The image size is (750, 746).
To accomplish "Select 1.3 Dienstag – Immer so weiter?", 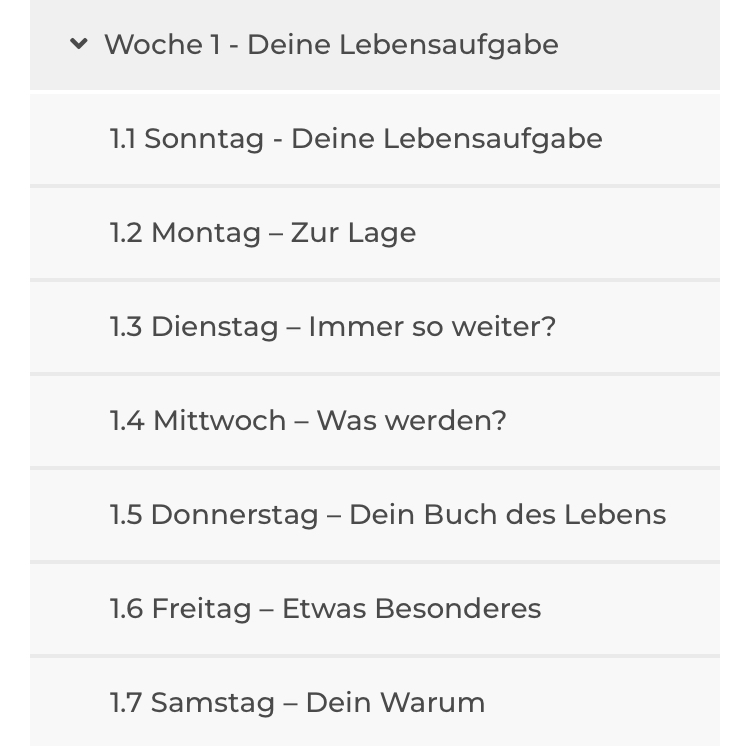I will pyautogui.click(x=332, y=327).
